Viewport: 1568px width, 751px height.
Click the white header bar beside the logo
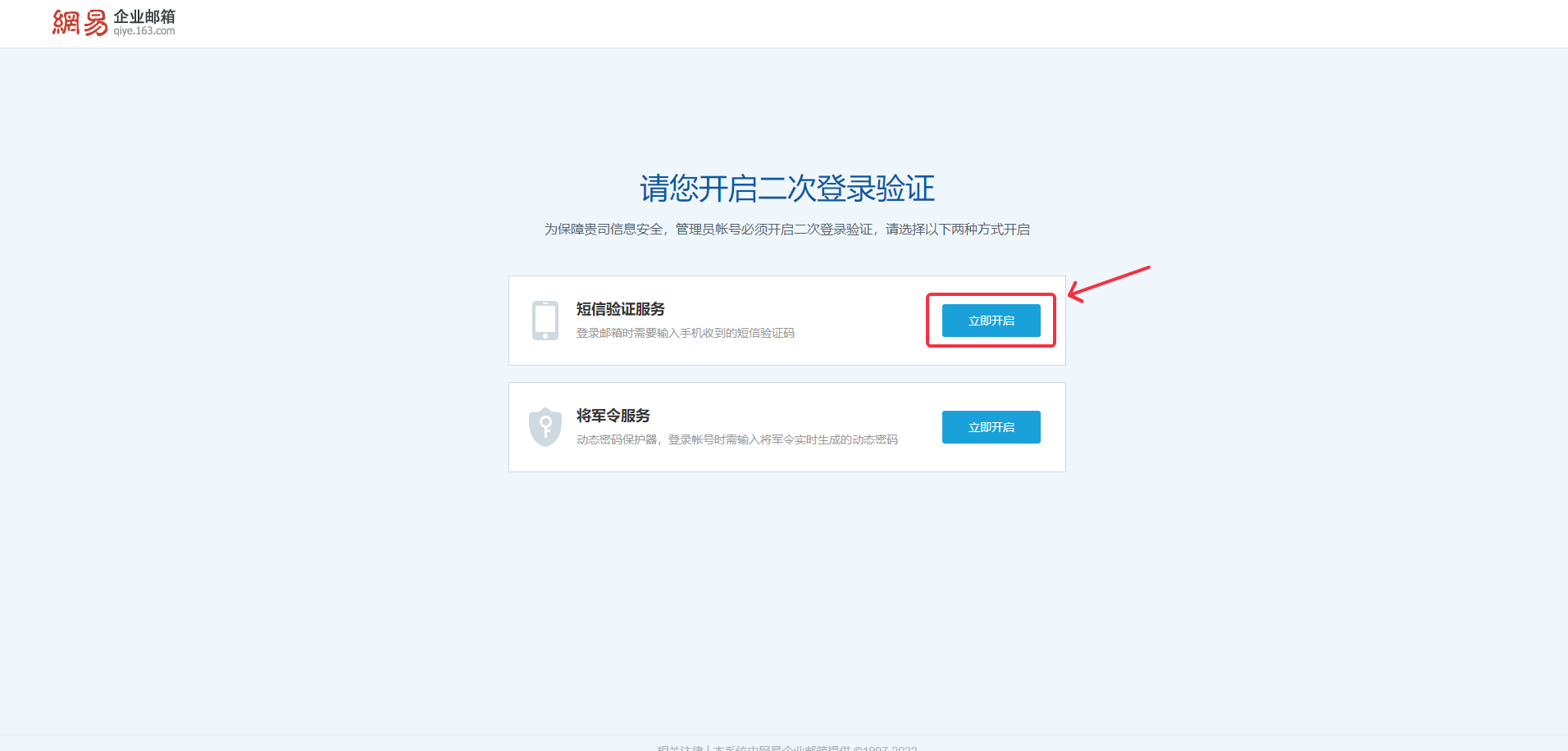point(820,23)
